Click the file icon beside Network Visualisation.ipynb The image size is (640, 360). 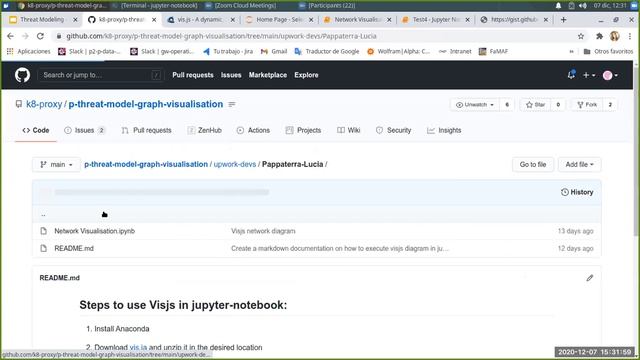44,231
